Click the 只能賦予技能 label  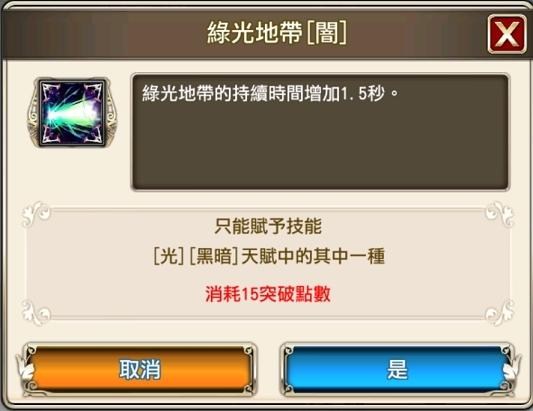(x=268, y=226)
